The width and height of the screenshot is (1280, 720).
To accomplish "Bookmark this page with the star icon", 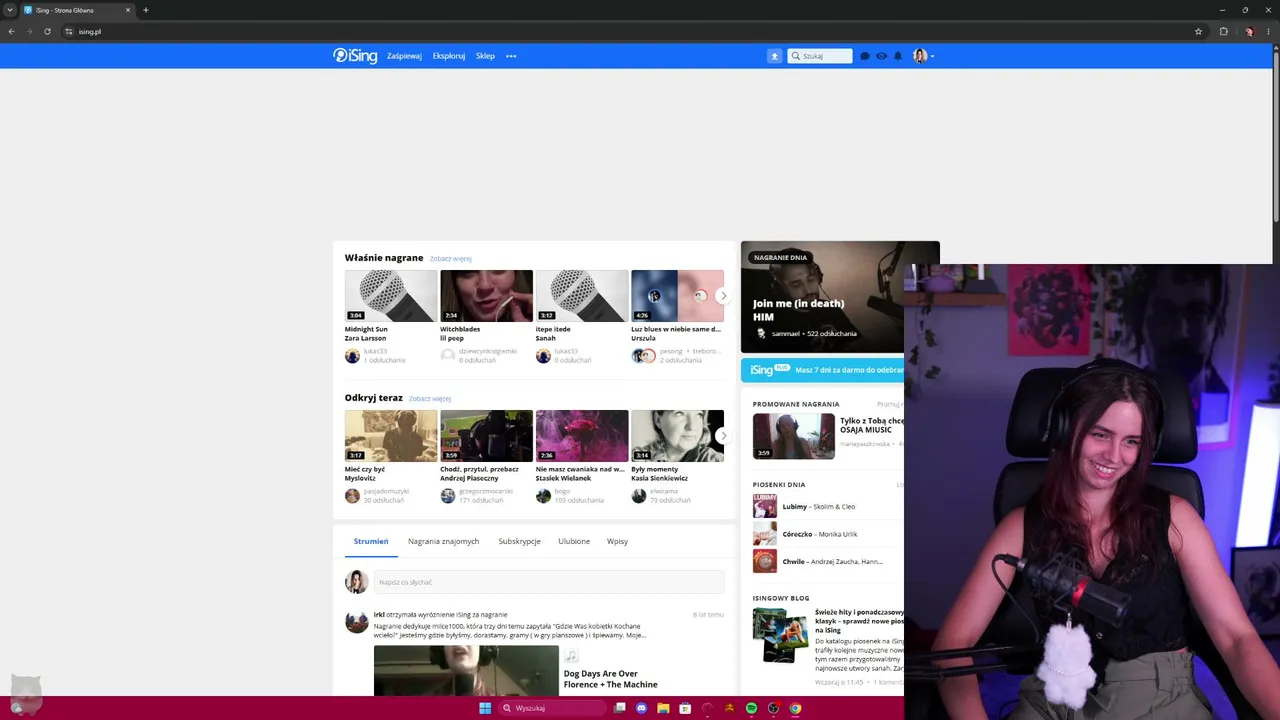I will [x=1198, y=31].
